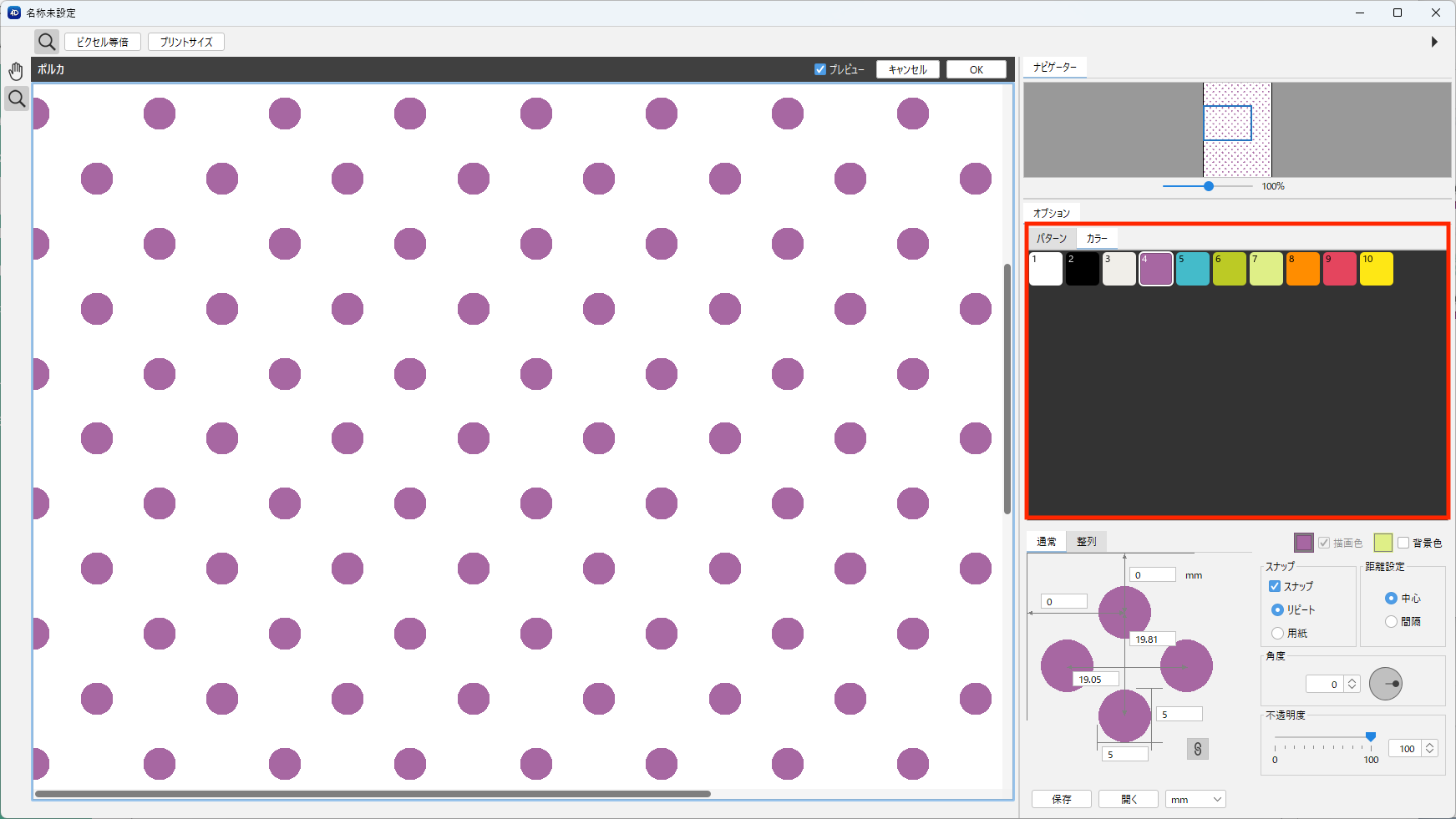Click the angle dial control
The image size is (1456, 819).
1385,684
